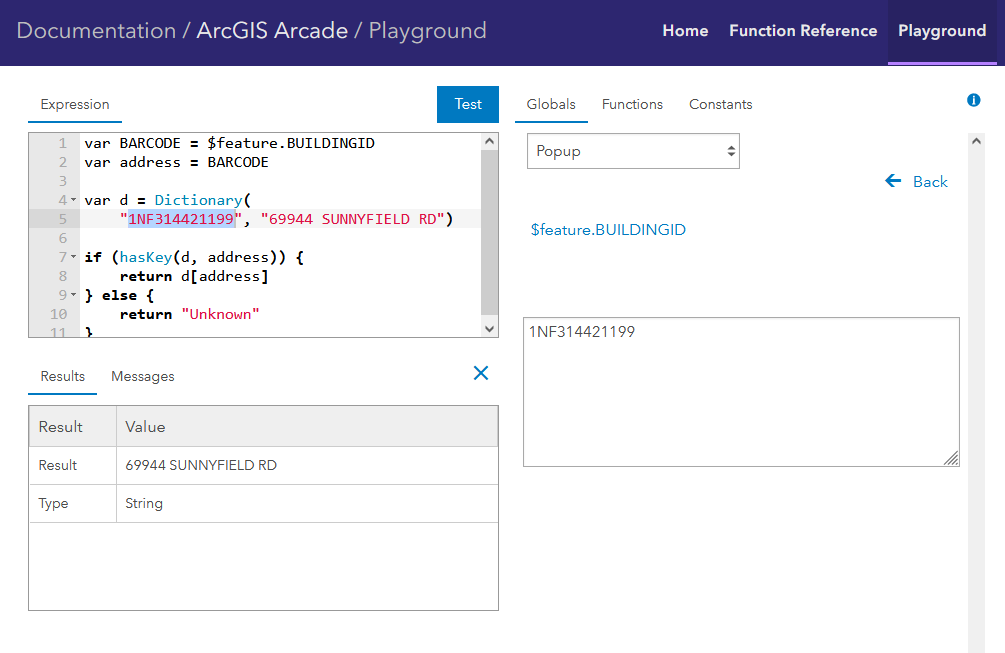The width and height of the screenshot is (1005, 653).
Task: Select Home in the top navigation
Action: [685, 31]
